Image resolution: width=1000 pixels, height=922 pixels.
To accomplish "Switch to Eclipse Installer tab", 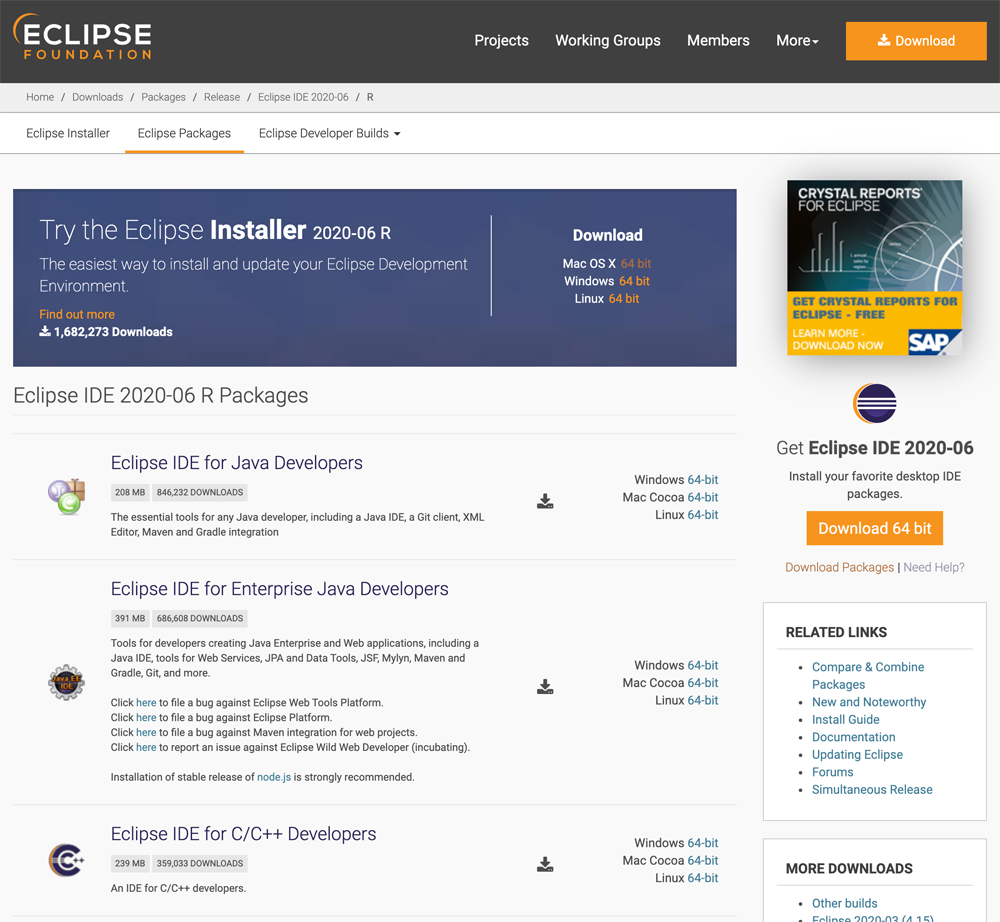I will click(x=68, y=133).
